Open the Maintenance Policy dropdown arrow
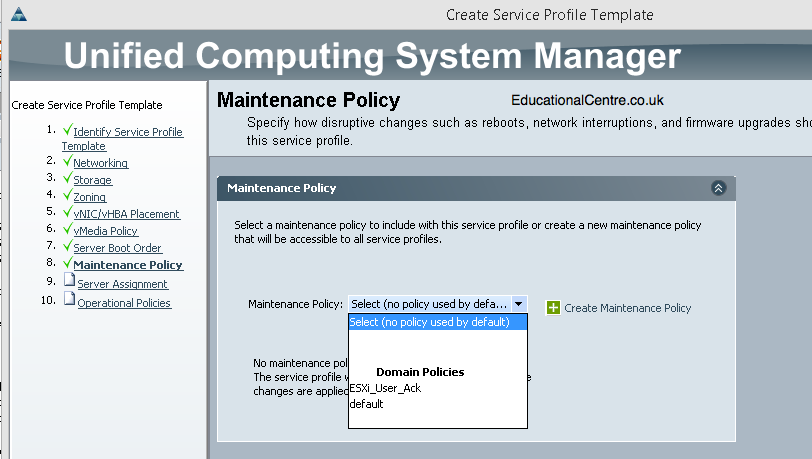Viewport: 812px width, 459px height. click(518, 304)
